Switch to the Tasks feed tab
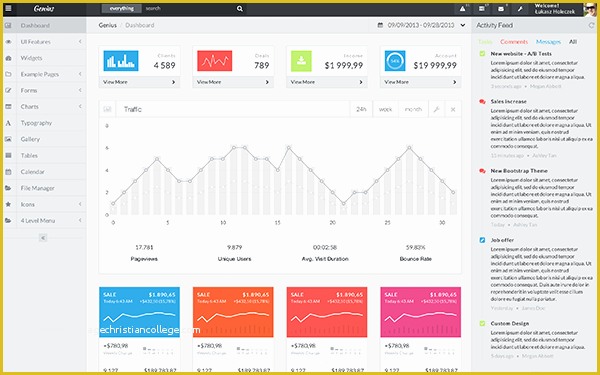This screenshot has width=600, height=375. (485, 42)
